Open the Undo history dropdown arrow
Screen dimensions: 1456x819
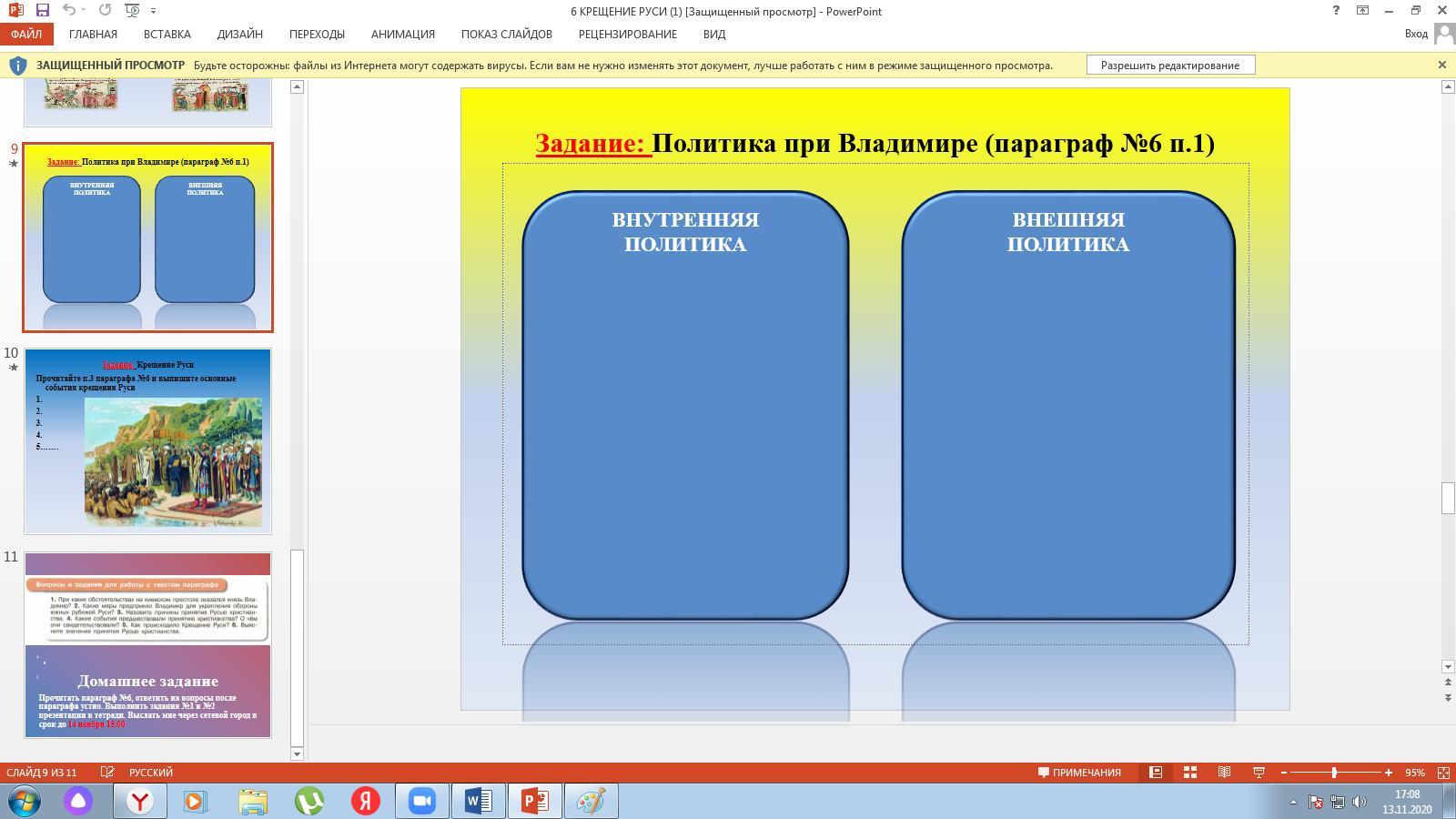pyautogui.click(x=84, y=11)
